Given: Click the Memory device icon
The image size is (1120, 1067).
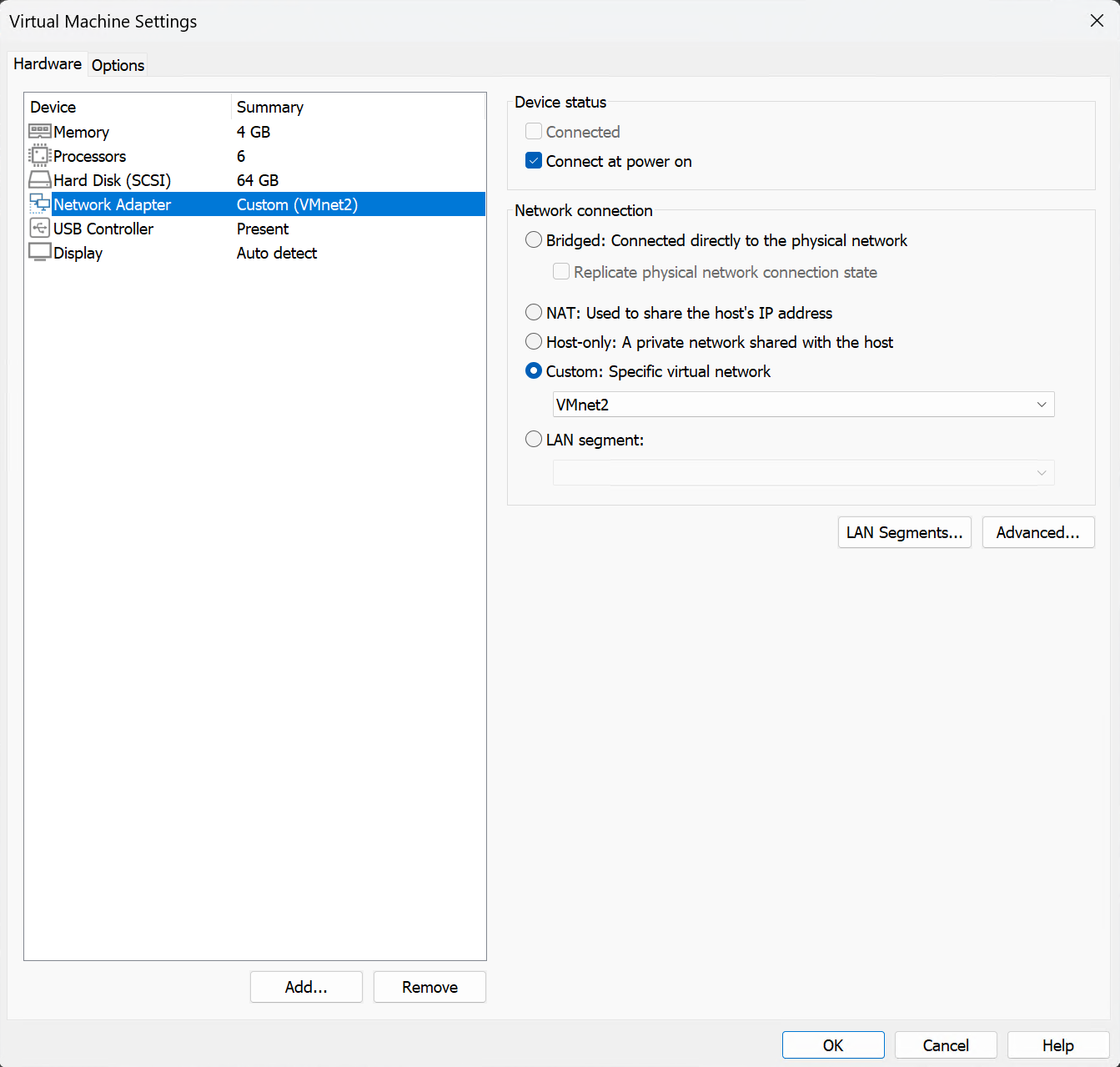Looking at the screenshot, I should [x=39, y=132].
